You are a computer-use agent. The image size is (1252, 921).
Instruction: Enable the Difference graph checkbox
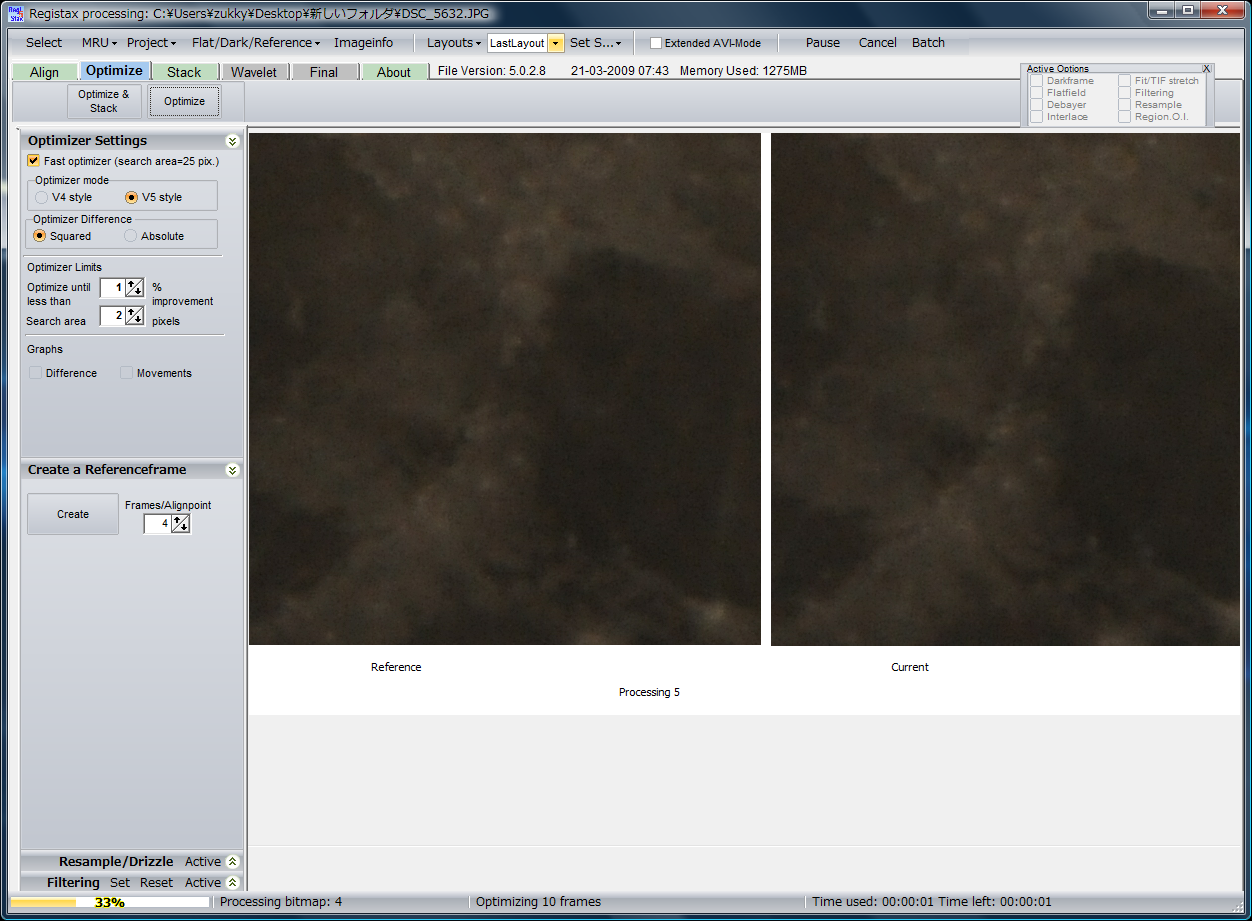36,373
